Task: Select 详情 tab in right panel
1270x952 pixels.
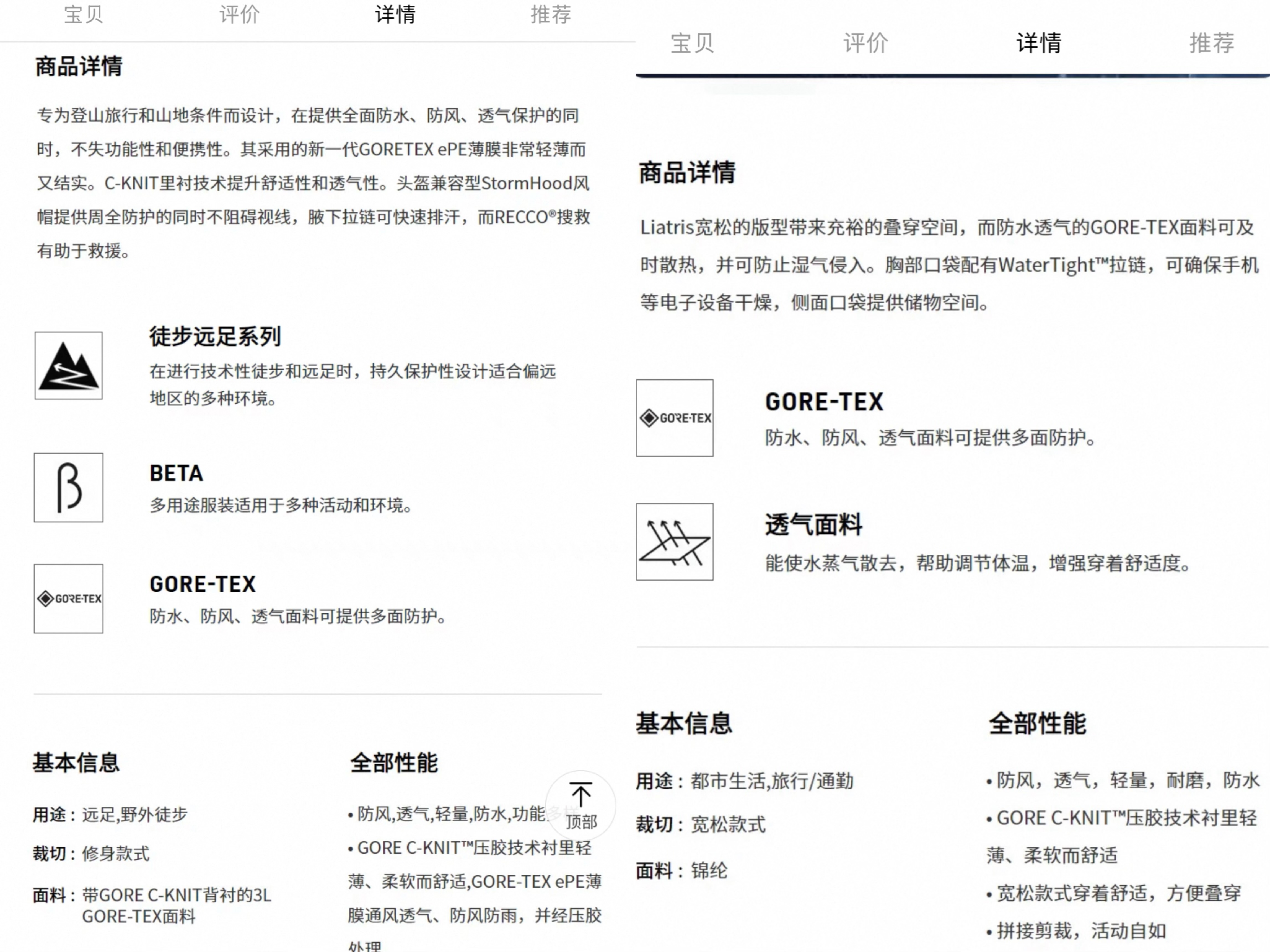Action: coord(1039,43)
